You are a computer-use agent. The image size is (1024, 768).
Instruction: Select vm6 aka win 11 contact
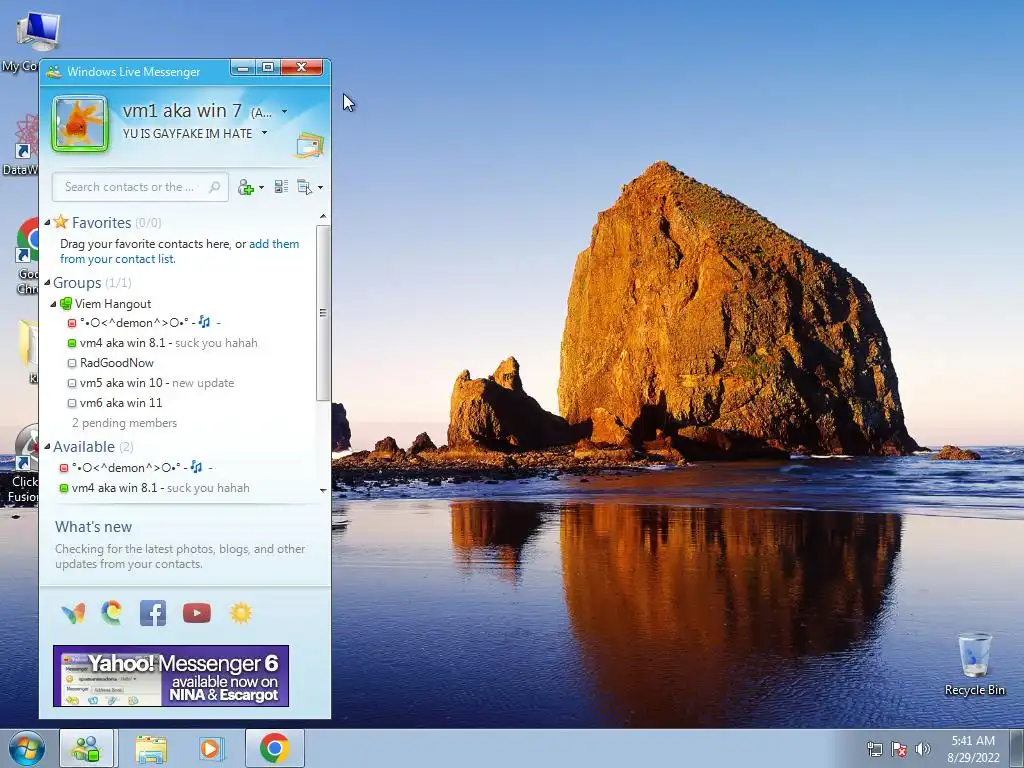[115, 403]
